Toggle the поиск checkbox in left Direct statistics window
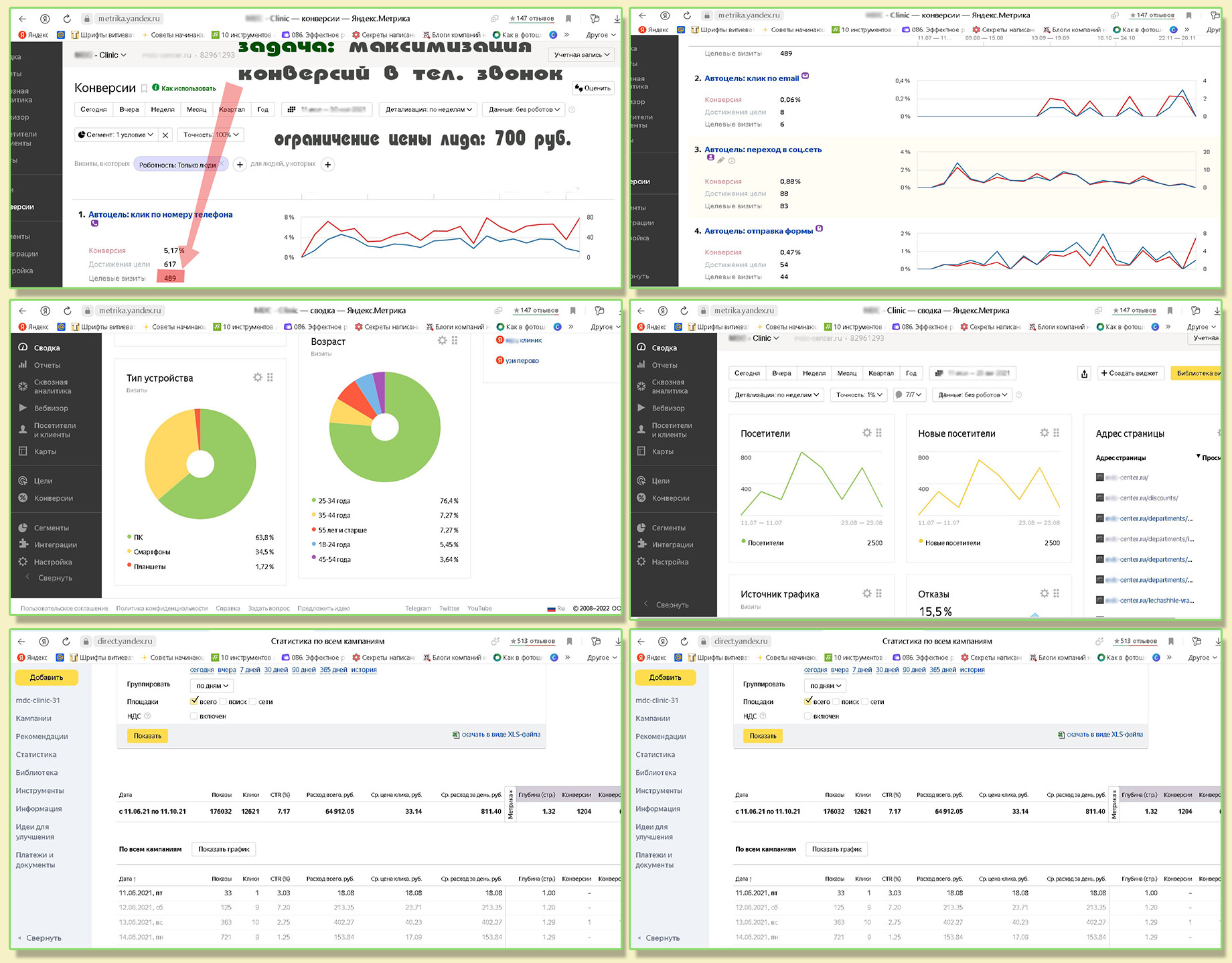Image resolution: width=1232 pixels, height=963 pixels. [x=223, y=702]
